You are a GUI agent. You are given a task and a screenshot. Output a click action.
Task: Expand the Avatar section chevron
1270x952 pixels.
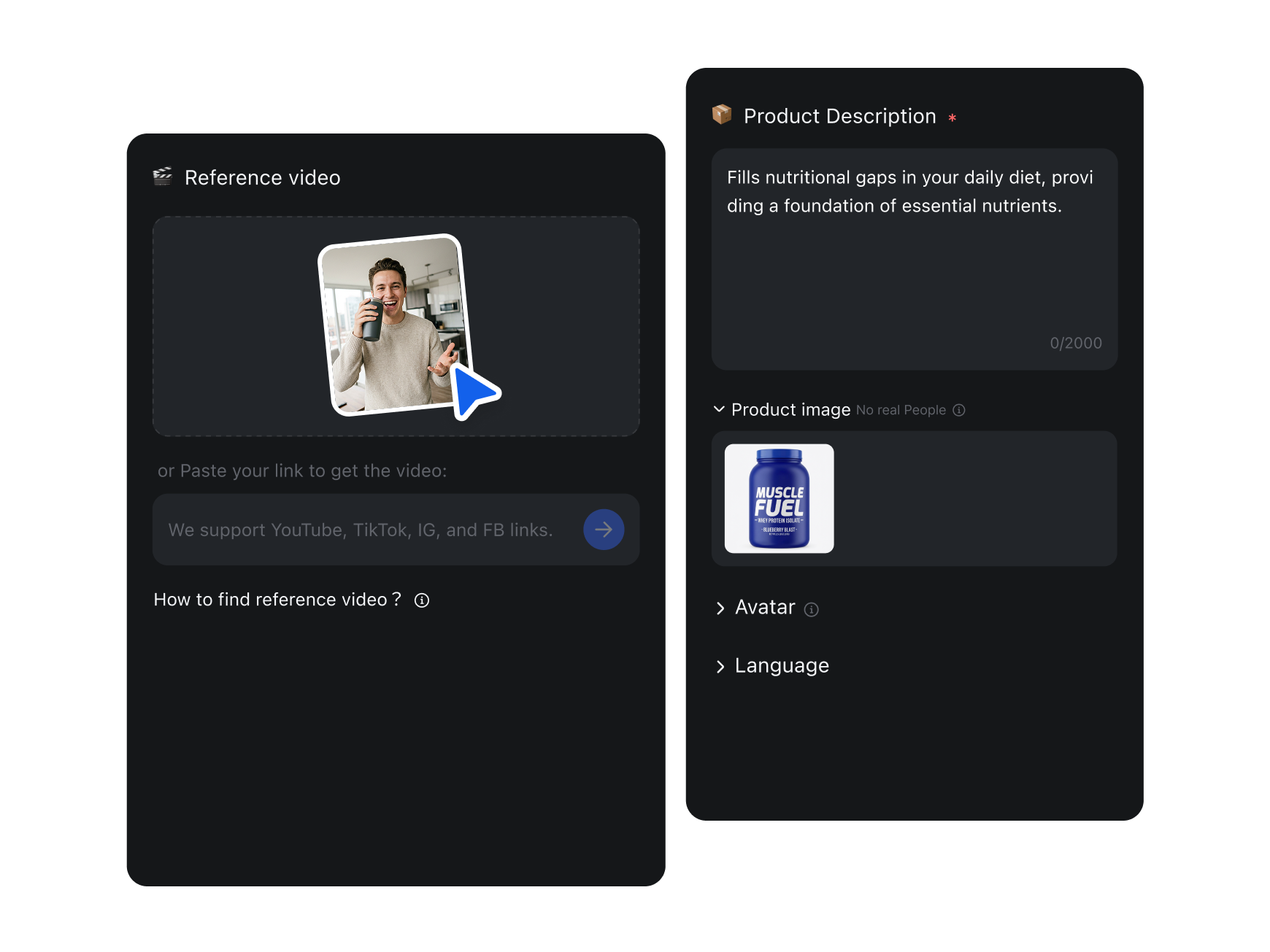point(720,608)
